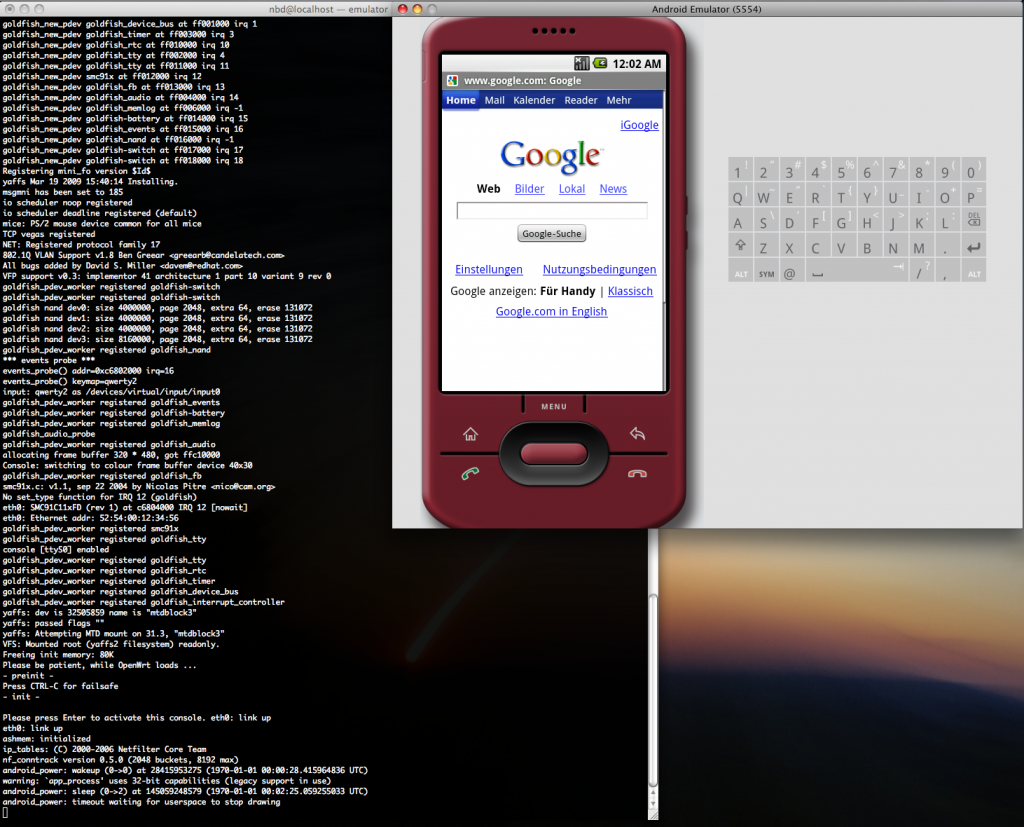Screen dimensions: 1024x827
Task: Click the 12:02 AM clock in status bar
Action: [x=637, y=63]
